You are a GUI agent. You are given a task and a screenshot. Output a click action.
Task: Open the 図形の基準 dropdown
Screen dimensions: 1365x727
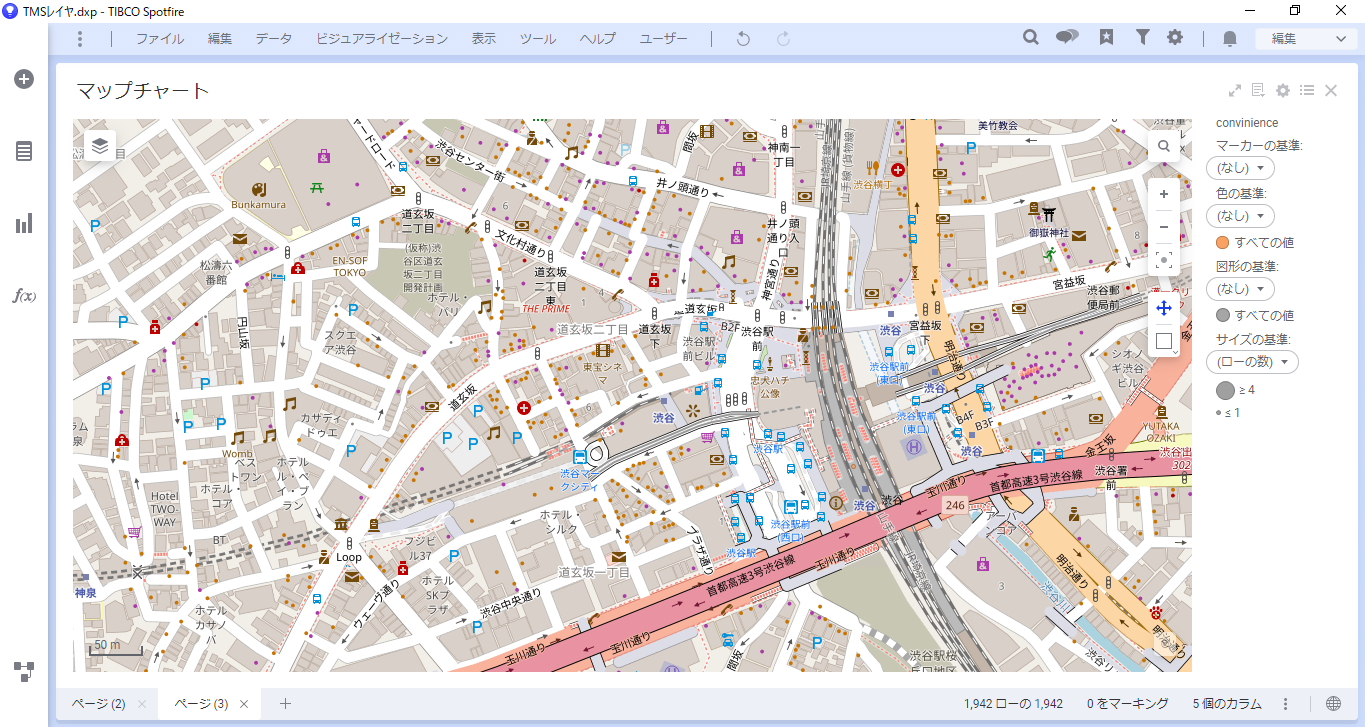(x=1241, y=289)
